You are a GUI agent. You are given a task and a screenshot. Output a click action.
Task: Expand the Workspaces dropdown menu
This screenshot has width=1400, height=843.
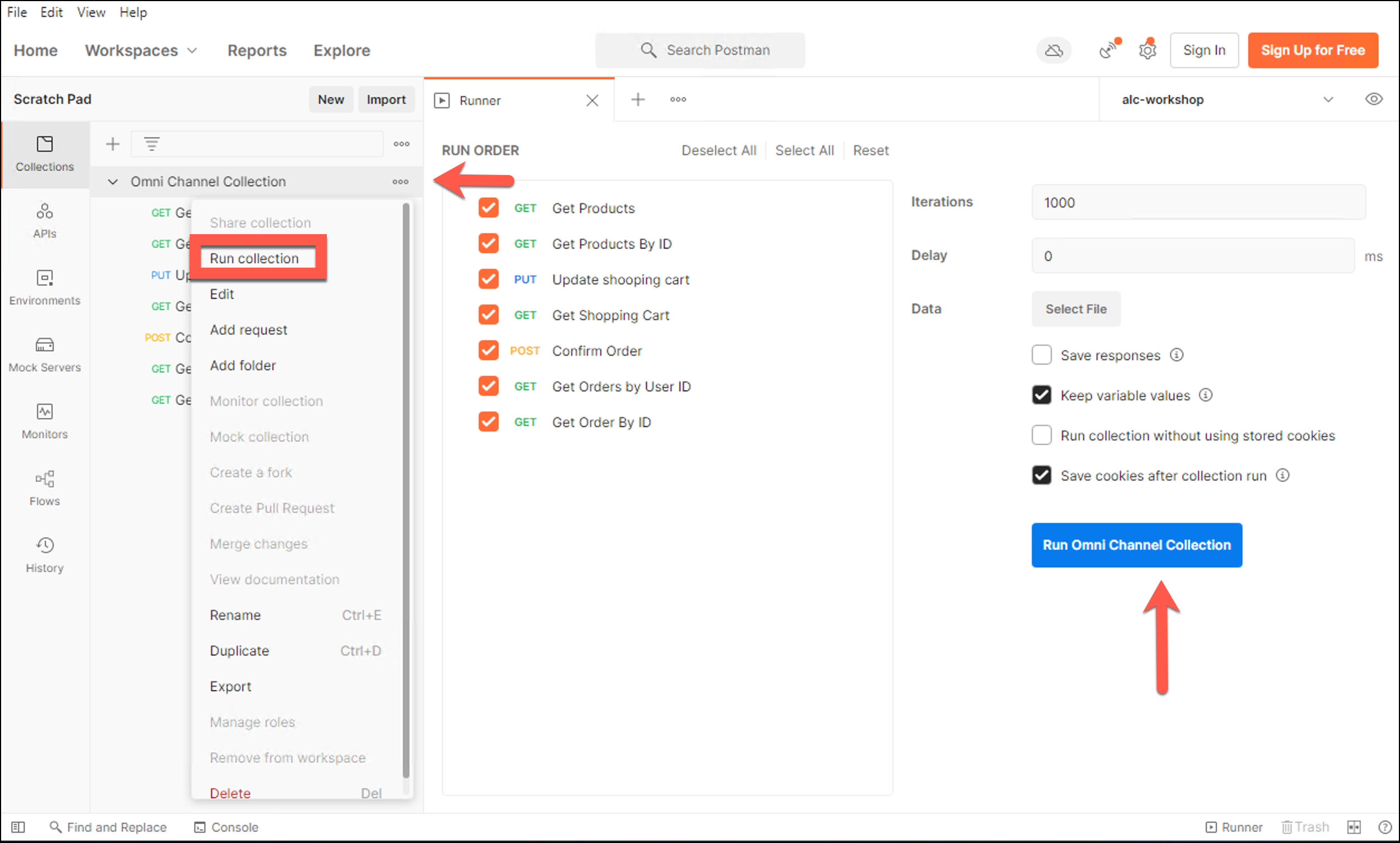[x=141, y=51]
